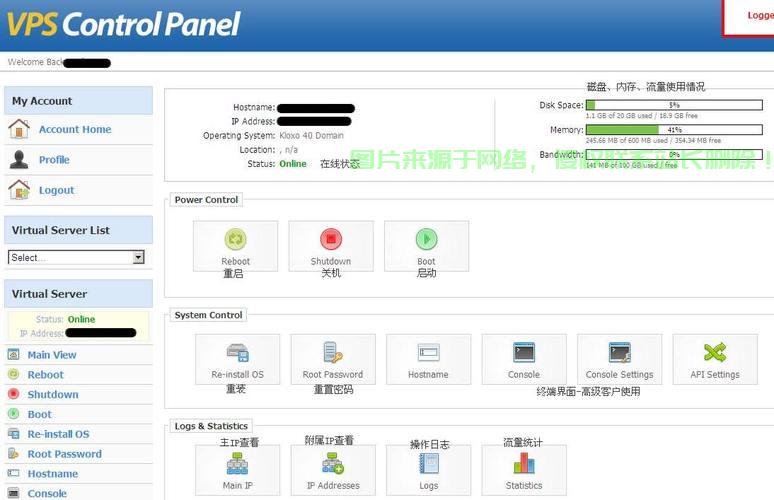Viewport: 774px width, 500px height.
Task: Open Main IP under Logs & Statistics
Action: 237,470
